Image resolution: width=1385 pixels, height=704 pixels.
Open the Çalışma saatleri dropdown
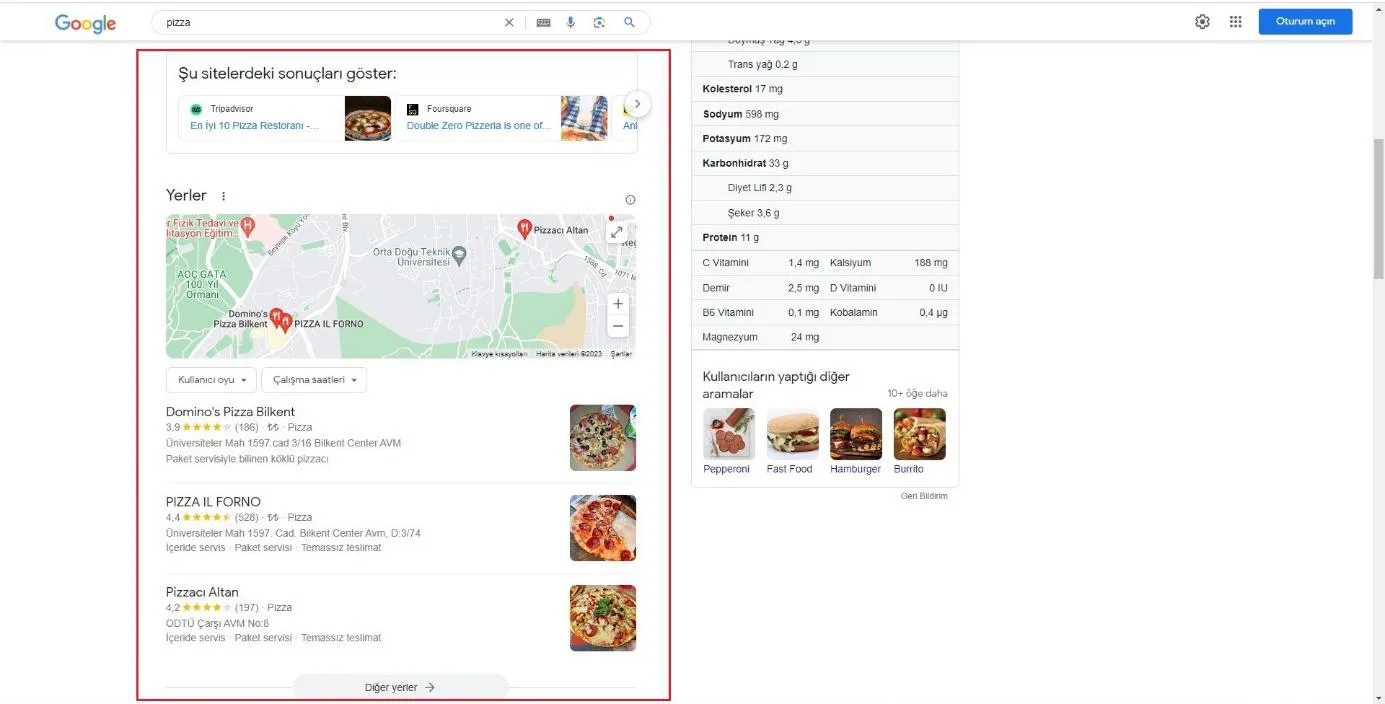(x=314, y=380)
